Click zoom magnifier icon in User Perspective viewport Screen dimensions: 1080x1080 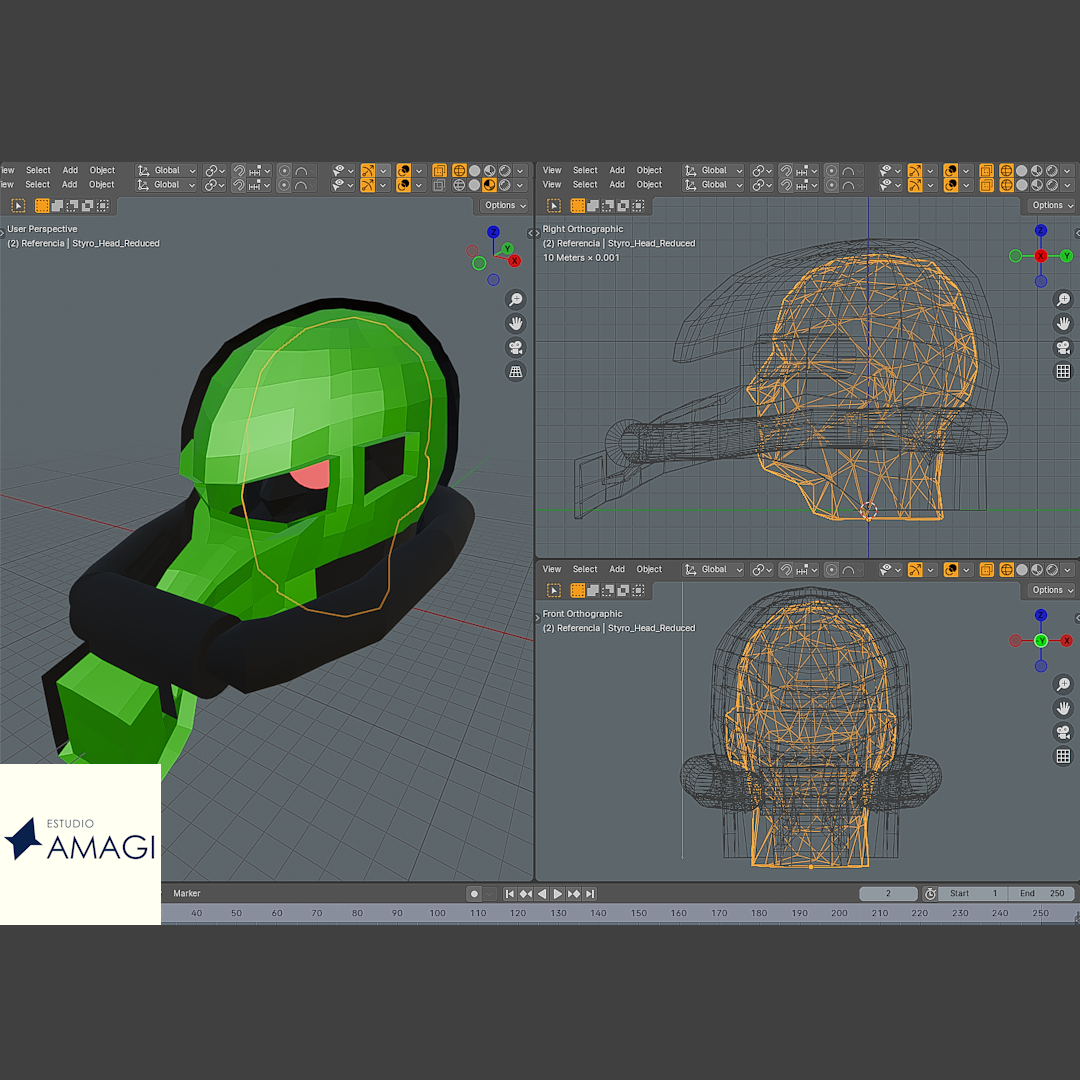[515, 300]
